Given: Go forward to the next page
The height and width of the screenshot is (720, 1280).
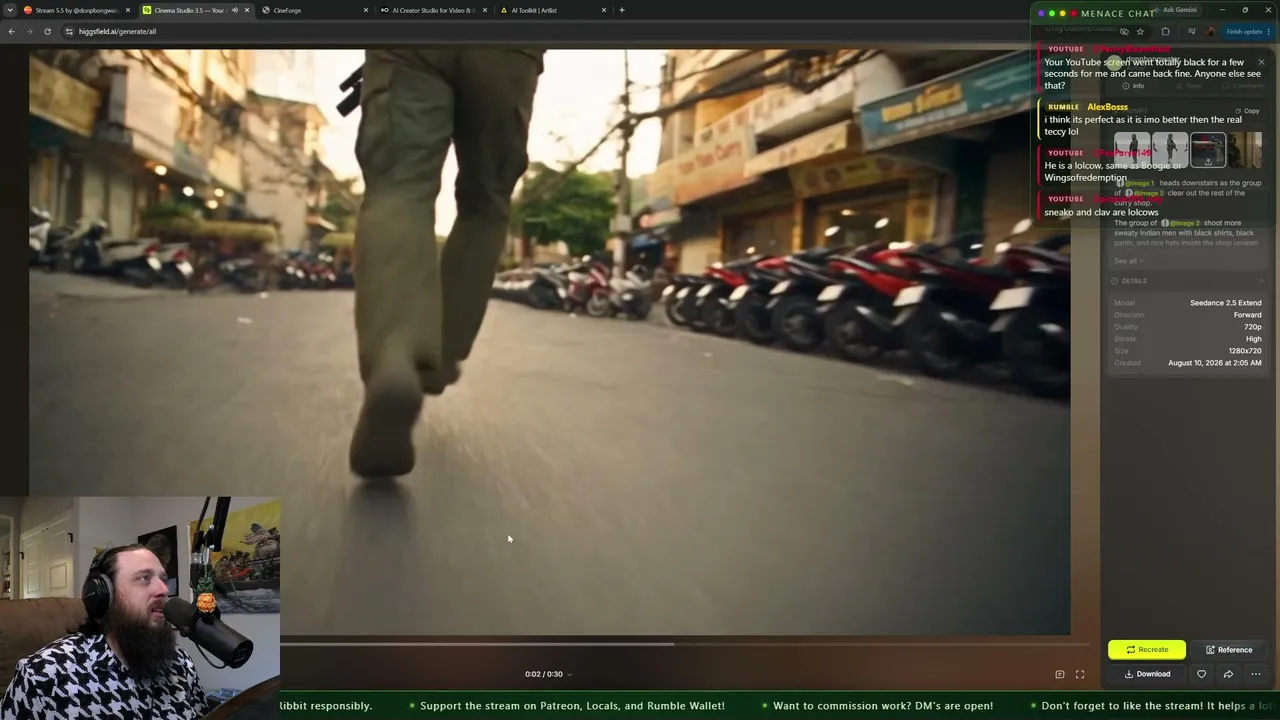Looking at the screenshot, I should [29, 31].
